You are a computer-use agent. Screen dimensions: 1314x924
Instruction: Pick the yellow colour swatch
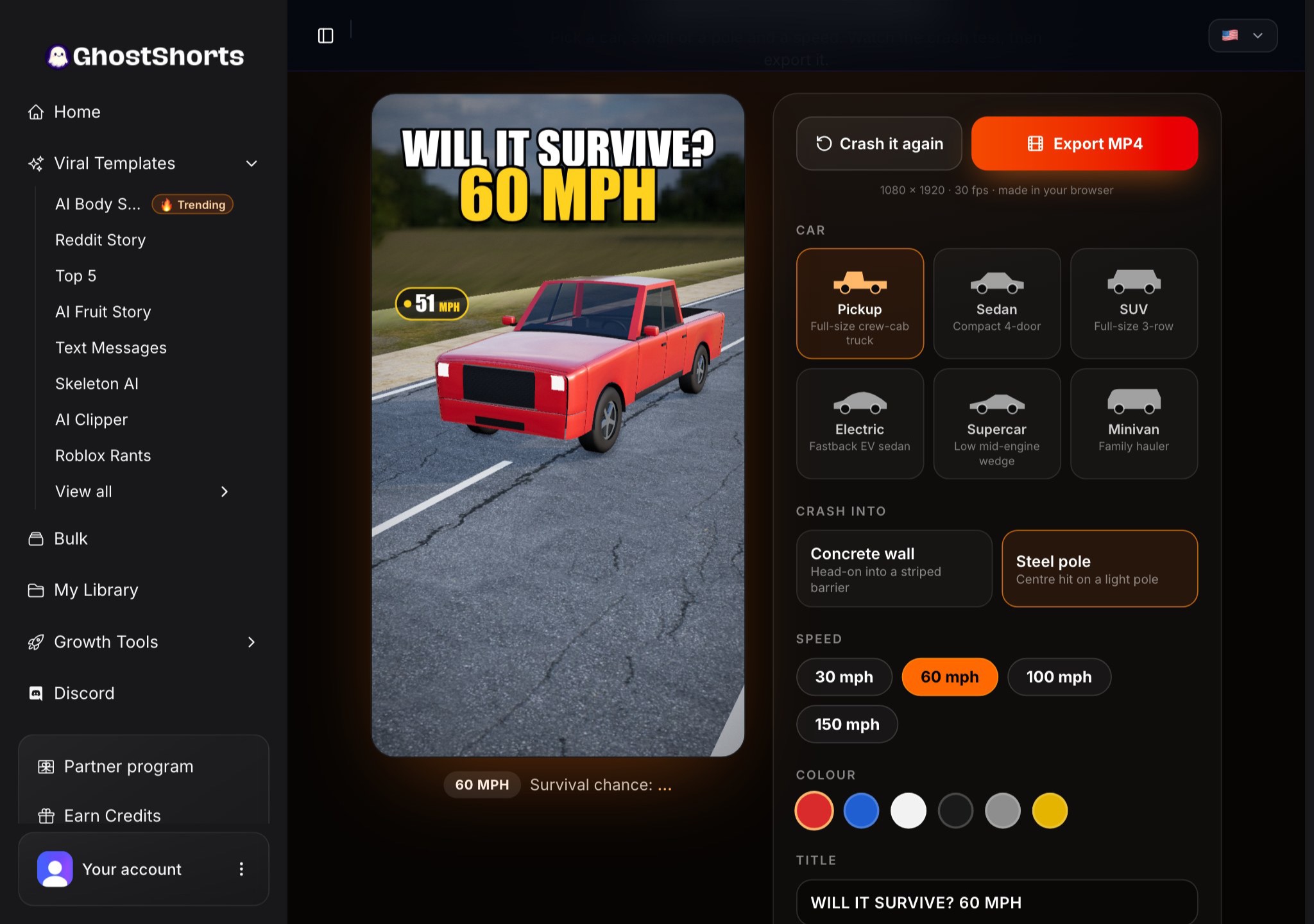[1050, 811]
